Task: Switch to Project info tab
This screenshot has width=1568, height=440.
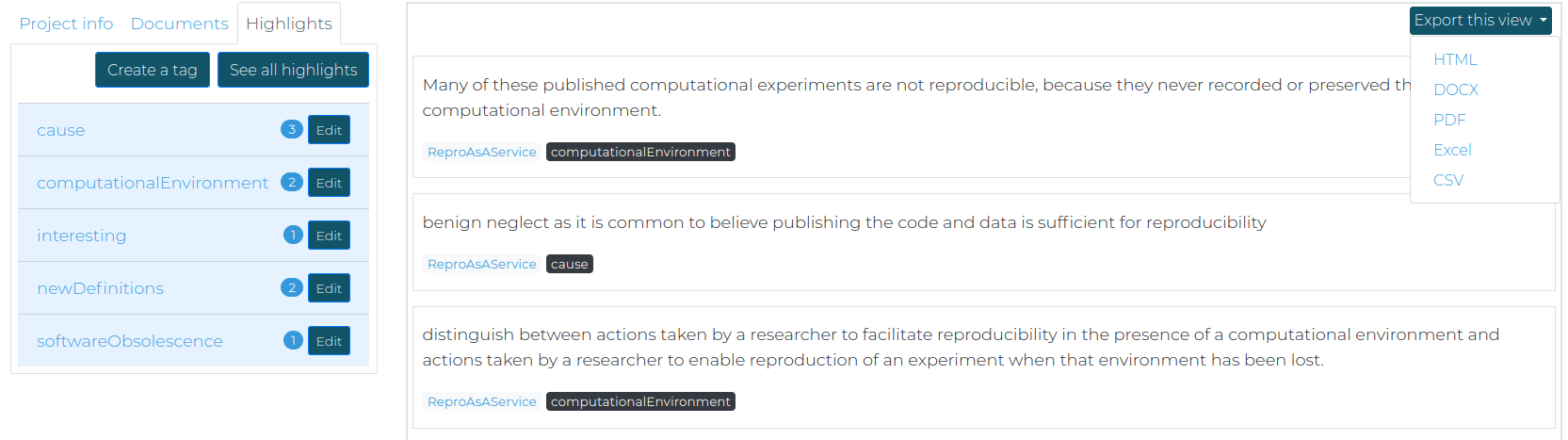Action: pyautogui.click(x=66, y=24)
